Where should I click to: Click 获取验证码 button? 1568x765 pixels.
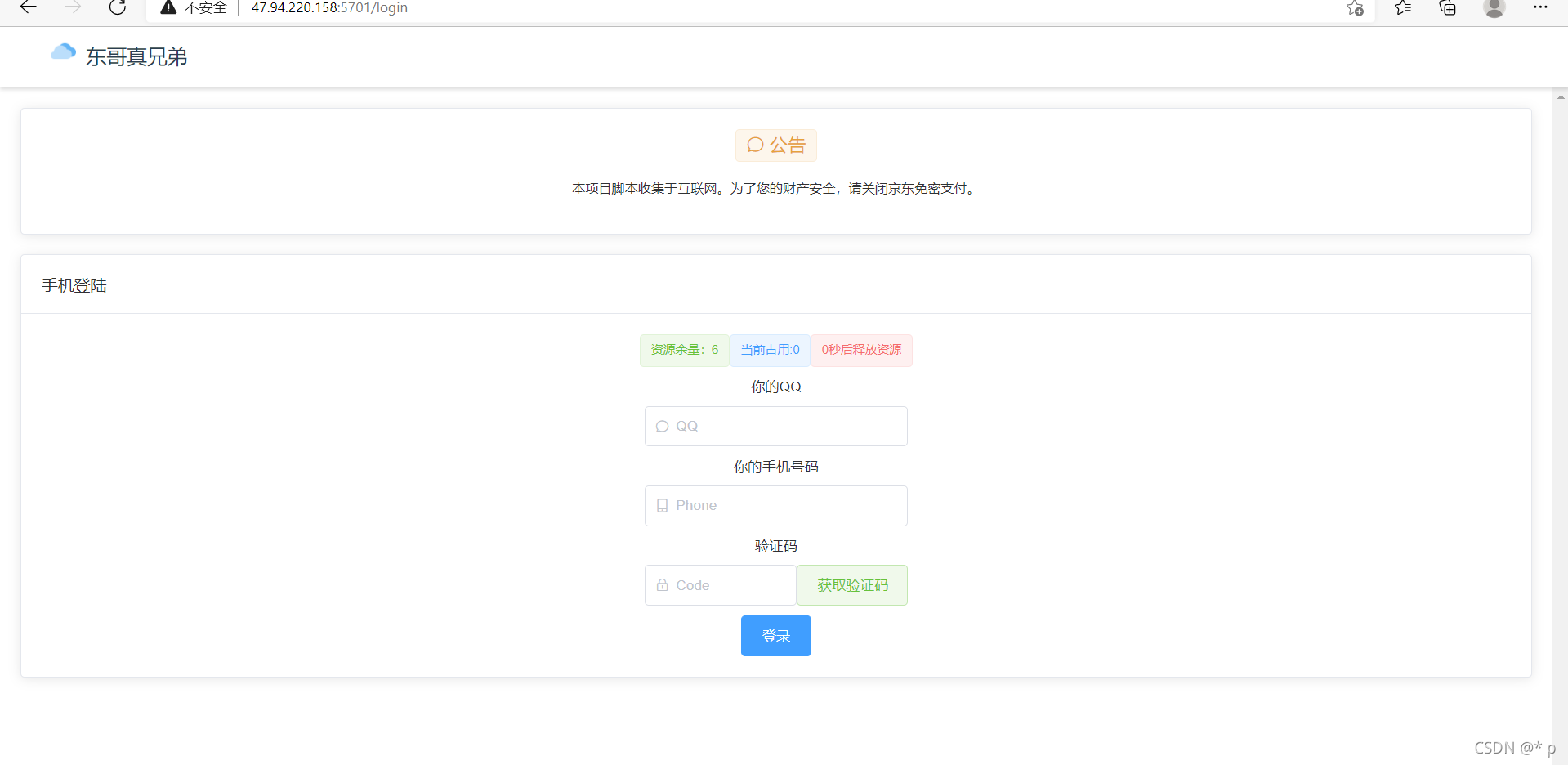tap(852, 585)
